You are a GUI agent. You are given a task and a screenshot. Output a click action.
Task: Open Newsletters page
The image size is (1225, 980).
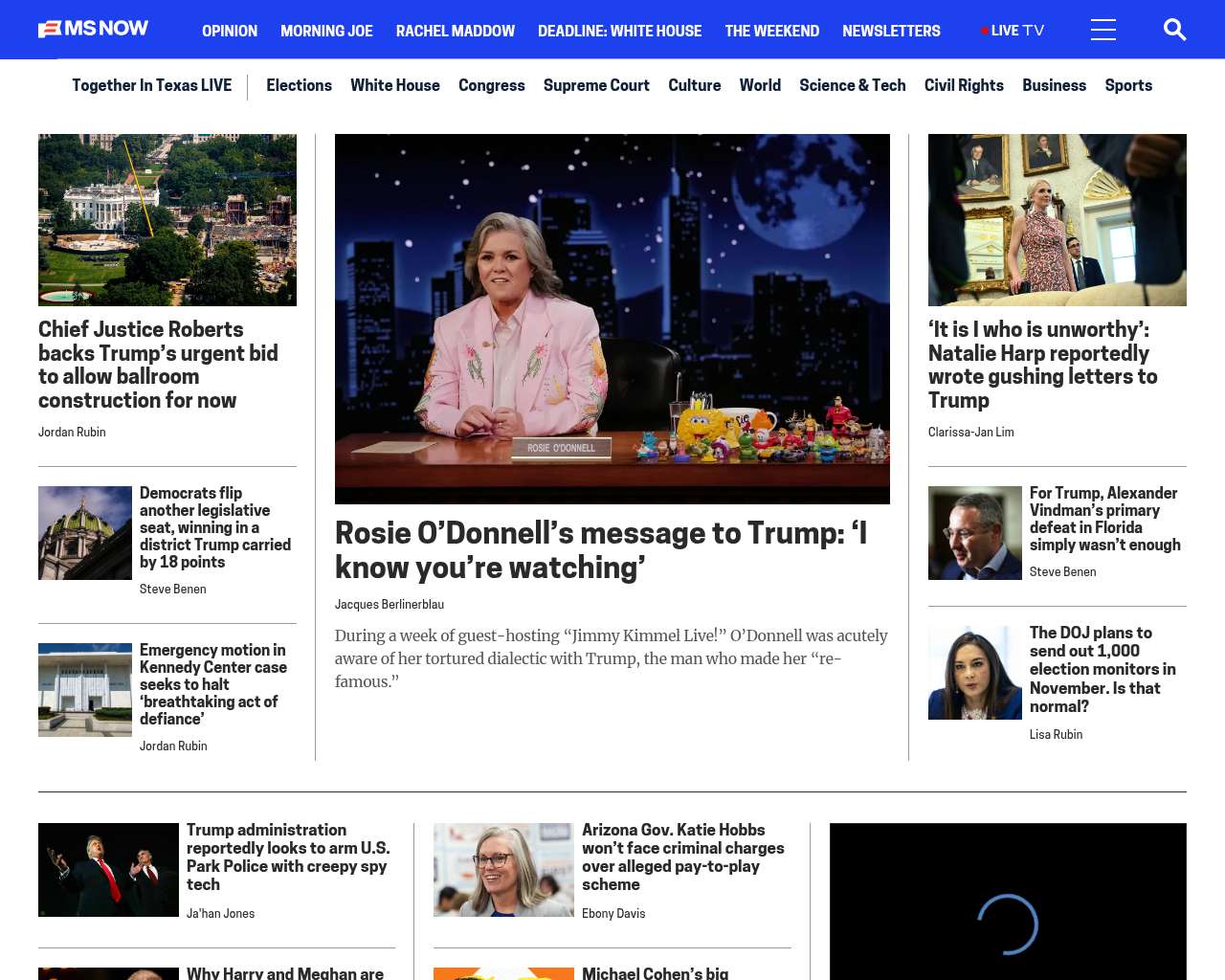pos(891,31)
